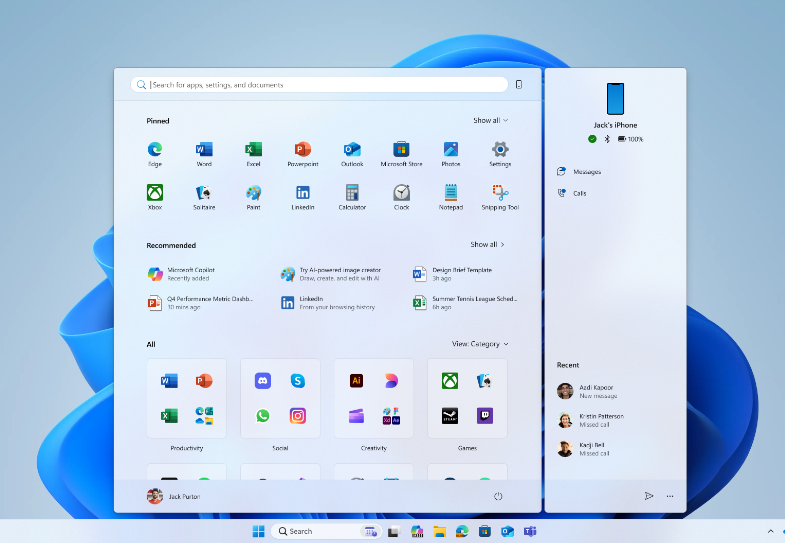Open Task View on the taskbar
The image size is (785, 545).
[x=394, y=531]
